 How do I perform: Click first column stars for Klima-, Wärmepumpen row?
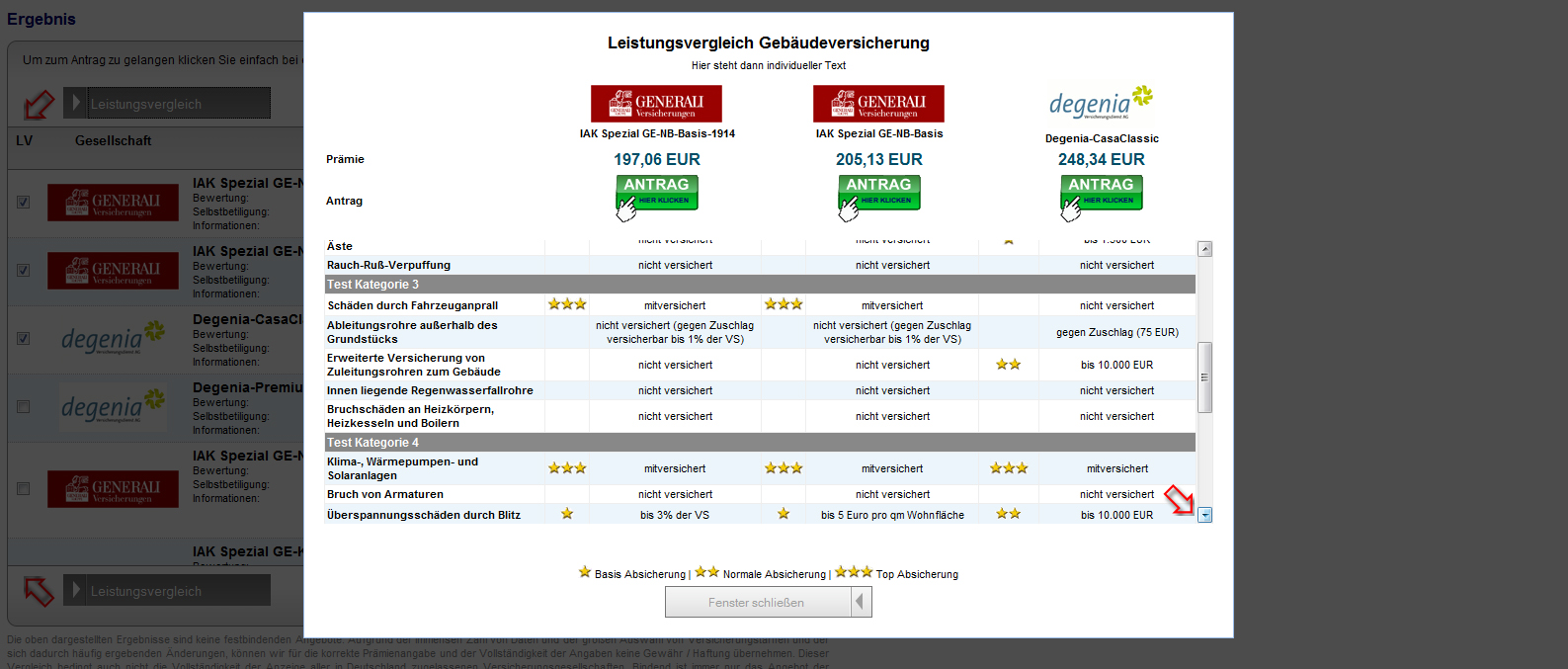pyautogui.click(x=567, y=468)
